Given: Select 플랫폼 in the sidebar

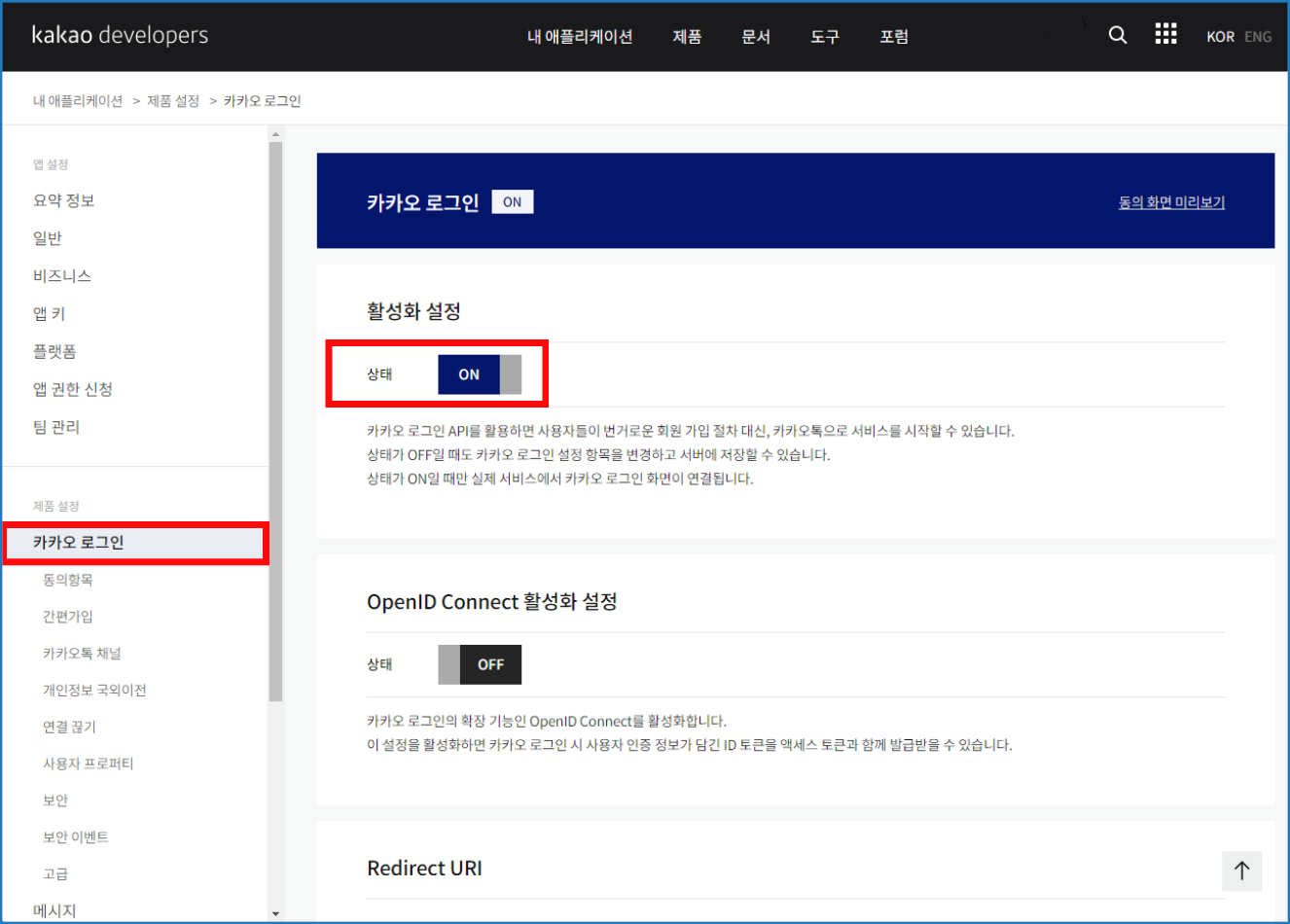Looking at the screenshot, I should coord(54,351).
